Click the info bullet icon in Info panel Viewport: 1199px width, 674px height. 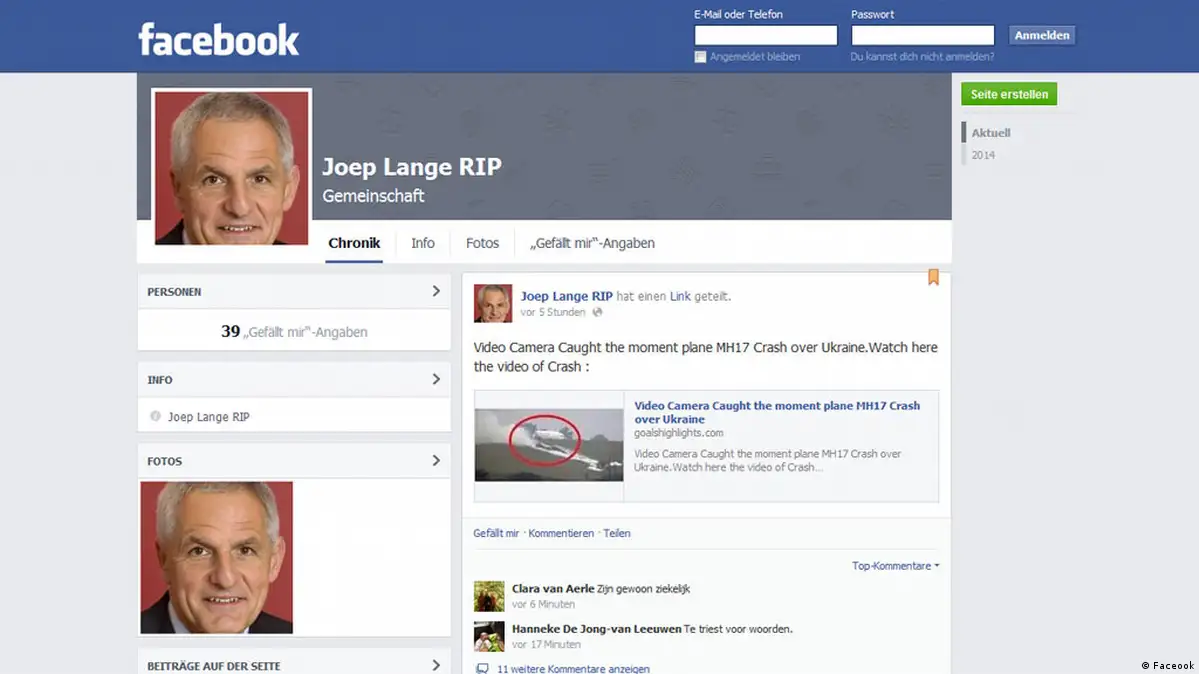[x=155, y=416]
